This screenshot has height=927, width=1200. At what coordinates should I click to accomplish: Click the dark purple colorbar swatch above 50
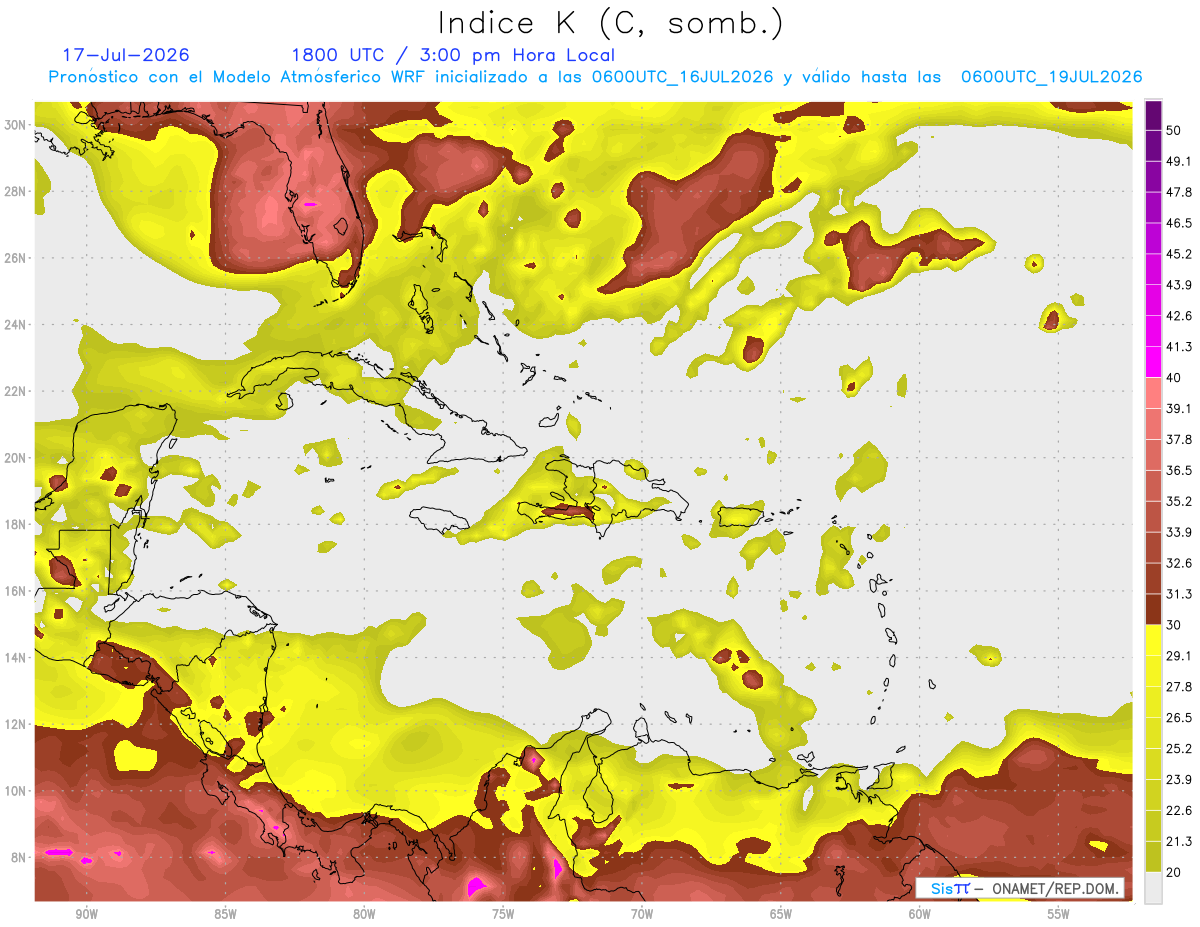click(1153, 115)
